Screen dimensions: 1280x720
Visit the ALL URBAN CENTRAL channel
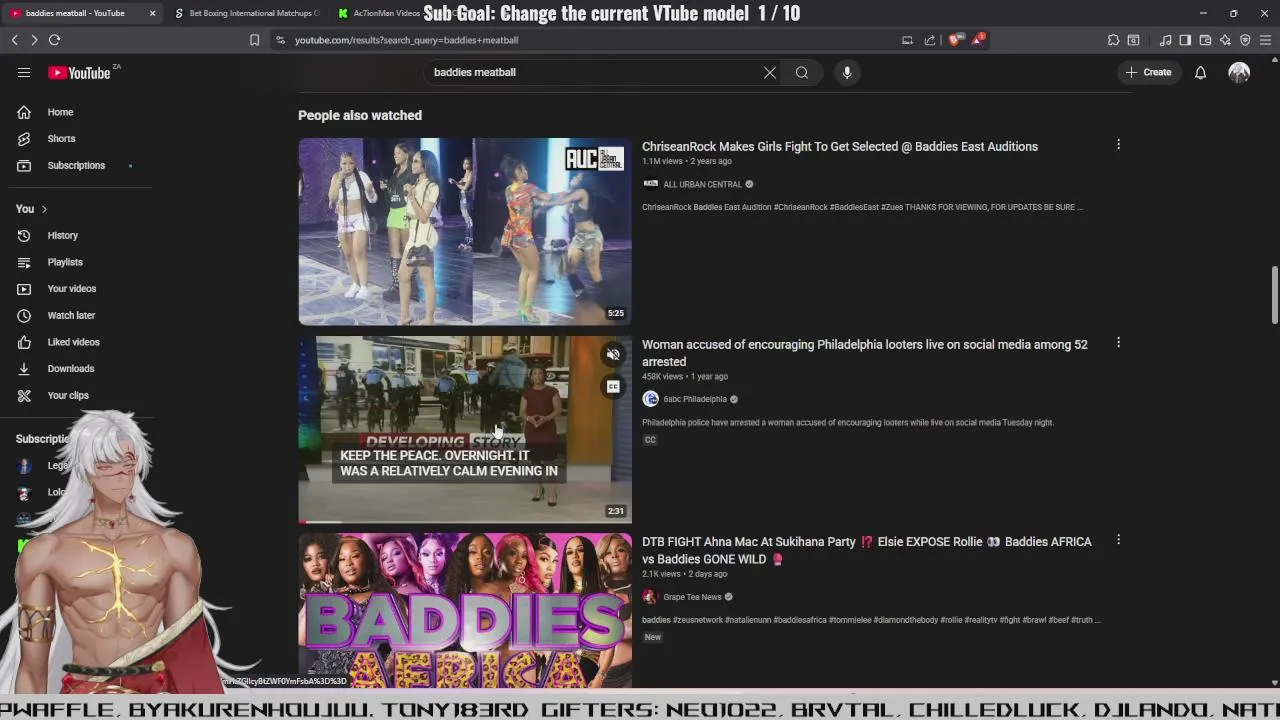click(702, 184)
